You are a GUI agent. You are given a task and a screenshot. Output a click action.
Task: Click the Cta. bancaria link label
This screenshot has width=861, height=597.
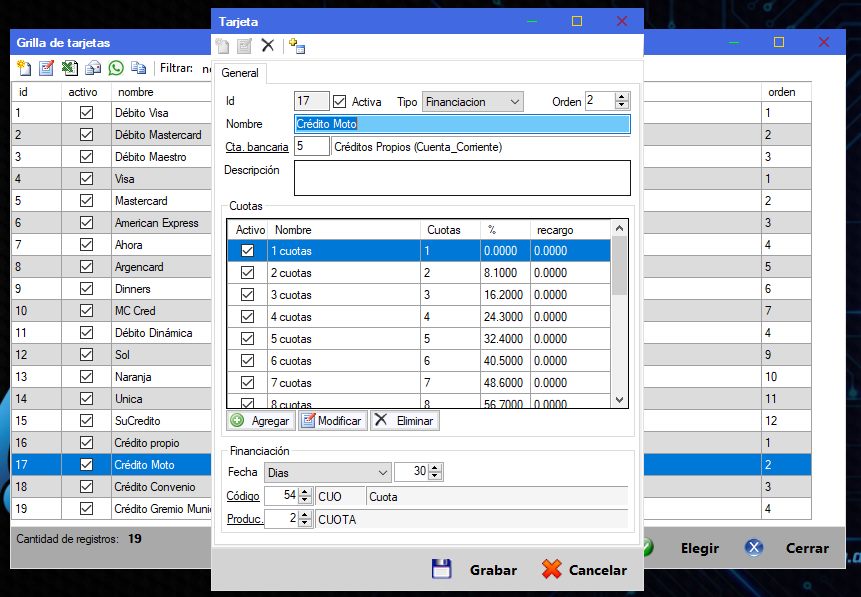coord(257,147)
